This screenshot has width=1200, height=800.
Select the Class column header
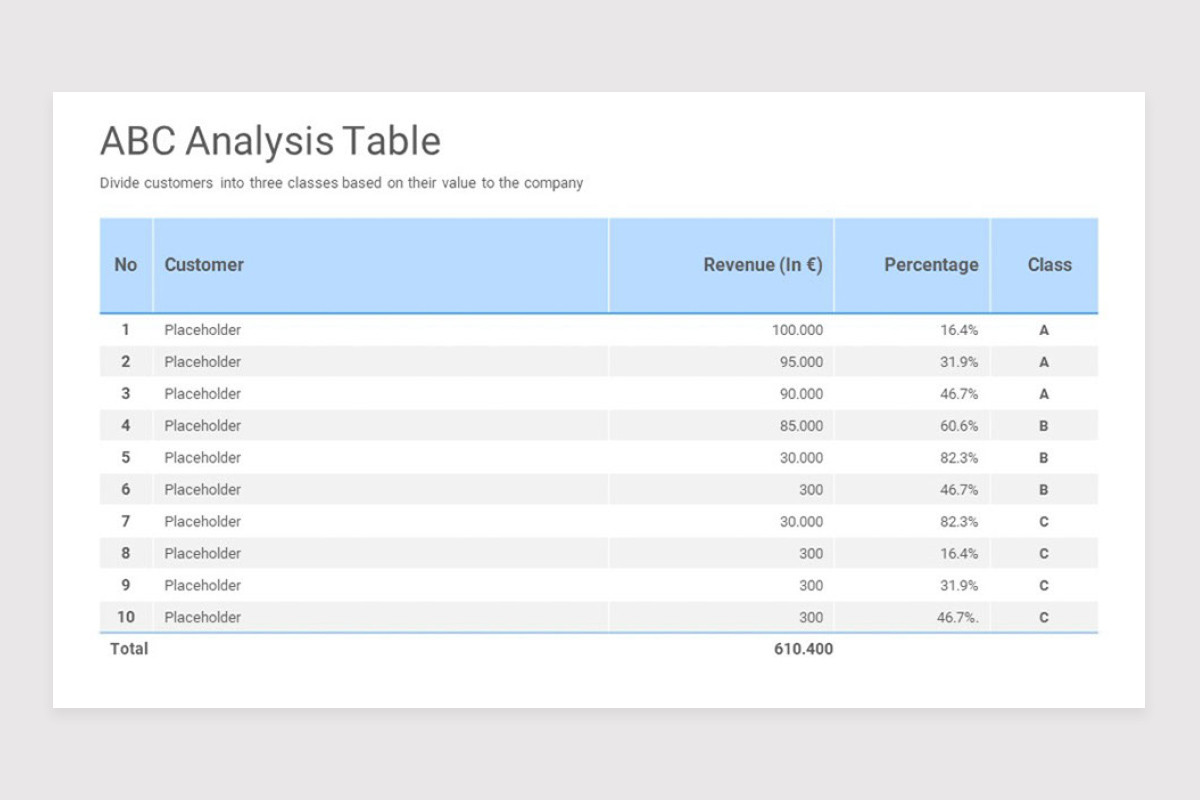pyautogui.click(x=1045, y=265)
